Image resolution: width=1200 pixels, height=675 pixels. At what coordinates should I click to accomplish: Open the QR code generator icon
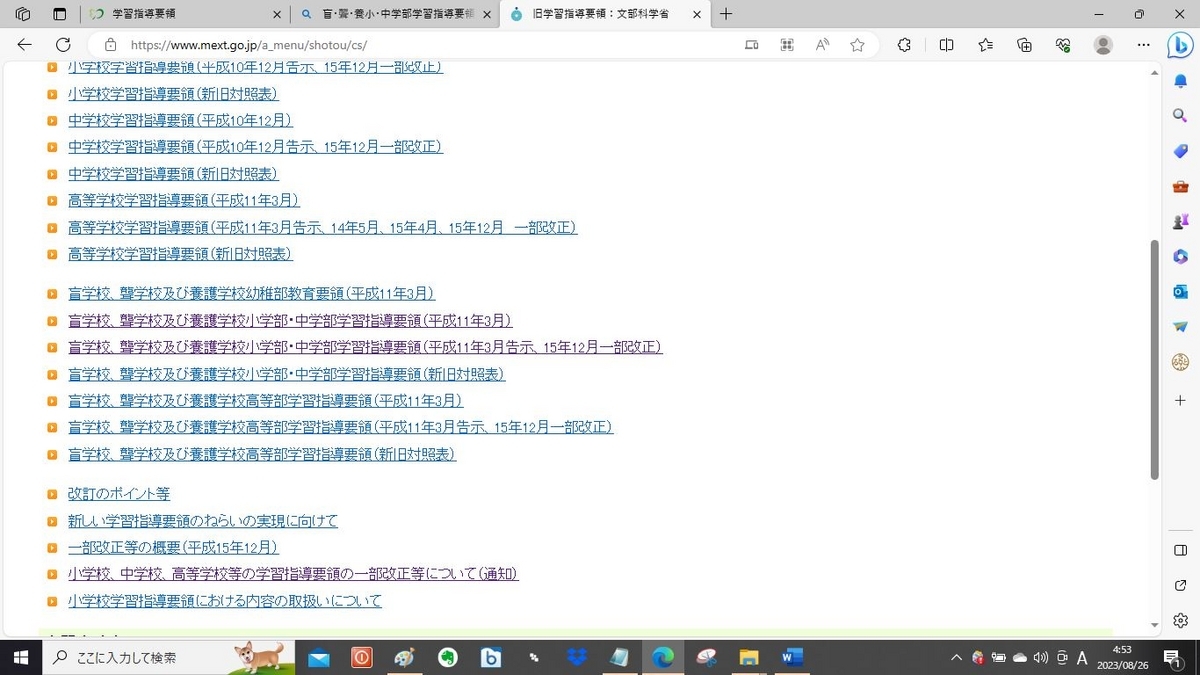[x=787, y=45]
